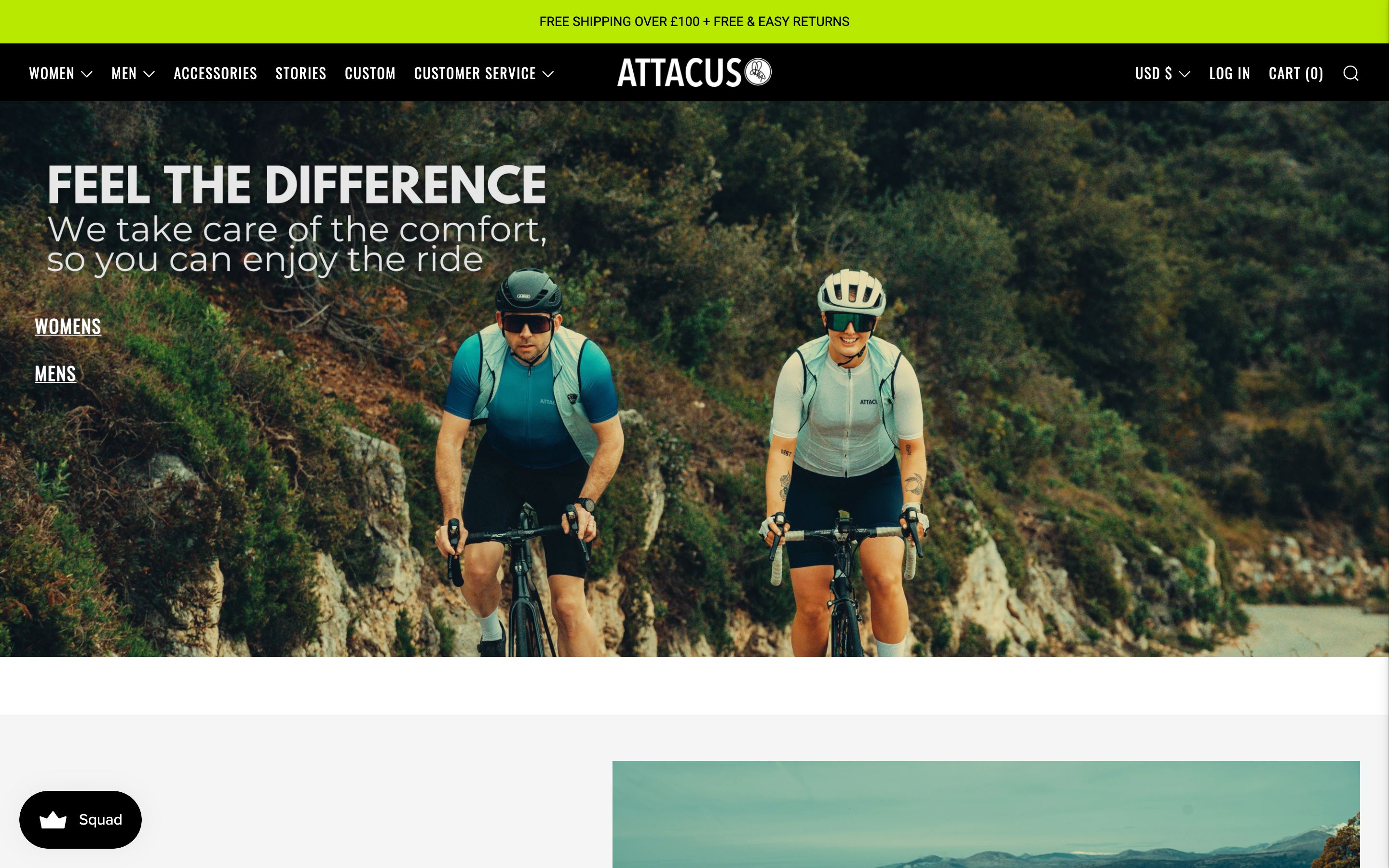Follow the MENS hero link

[x=55, y=374]
